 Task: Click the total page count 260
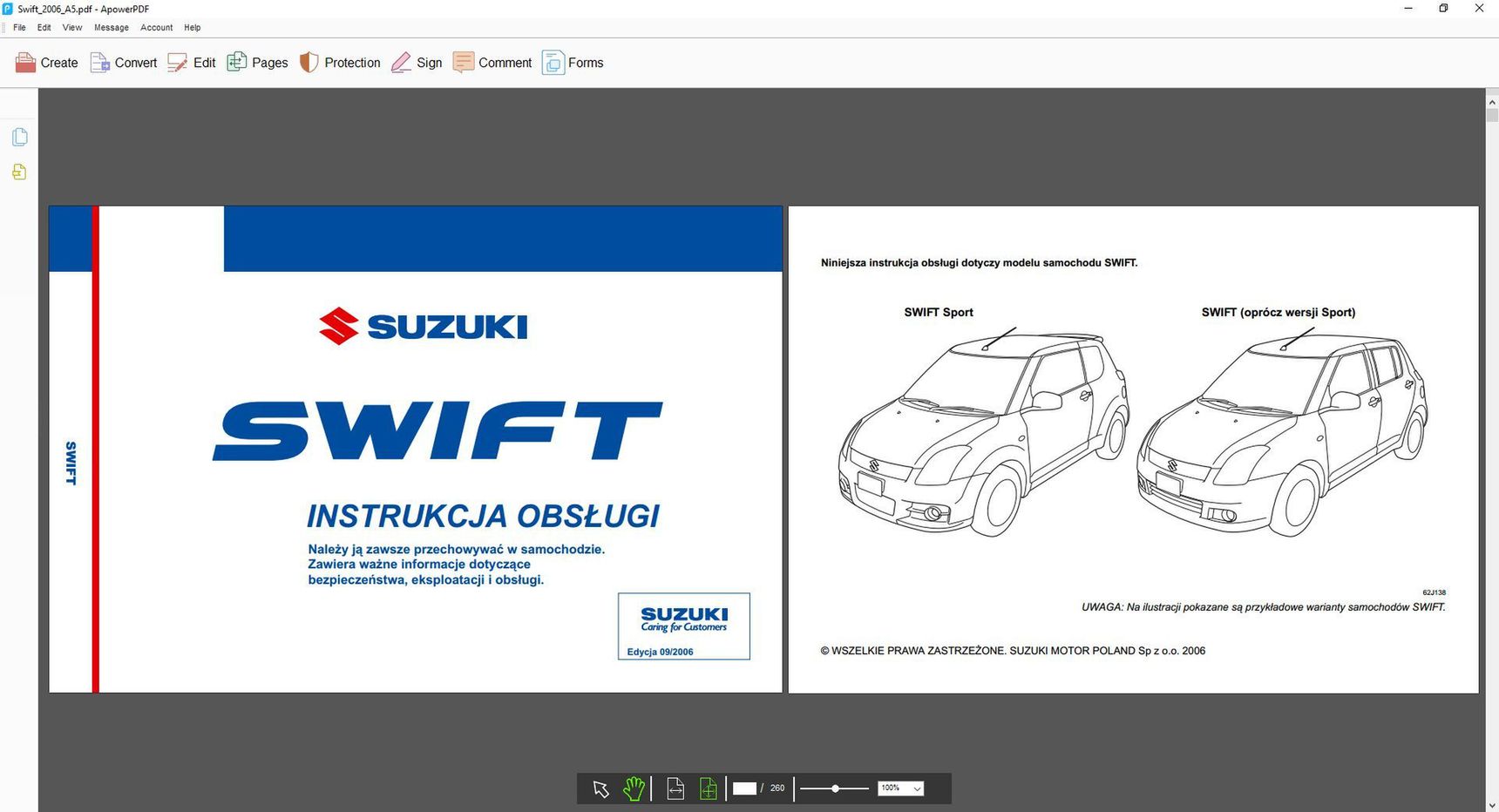coord(777,788)
